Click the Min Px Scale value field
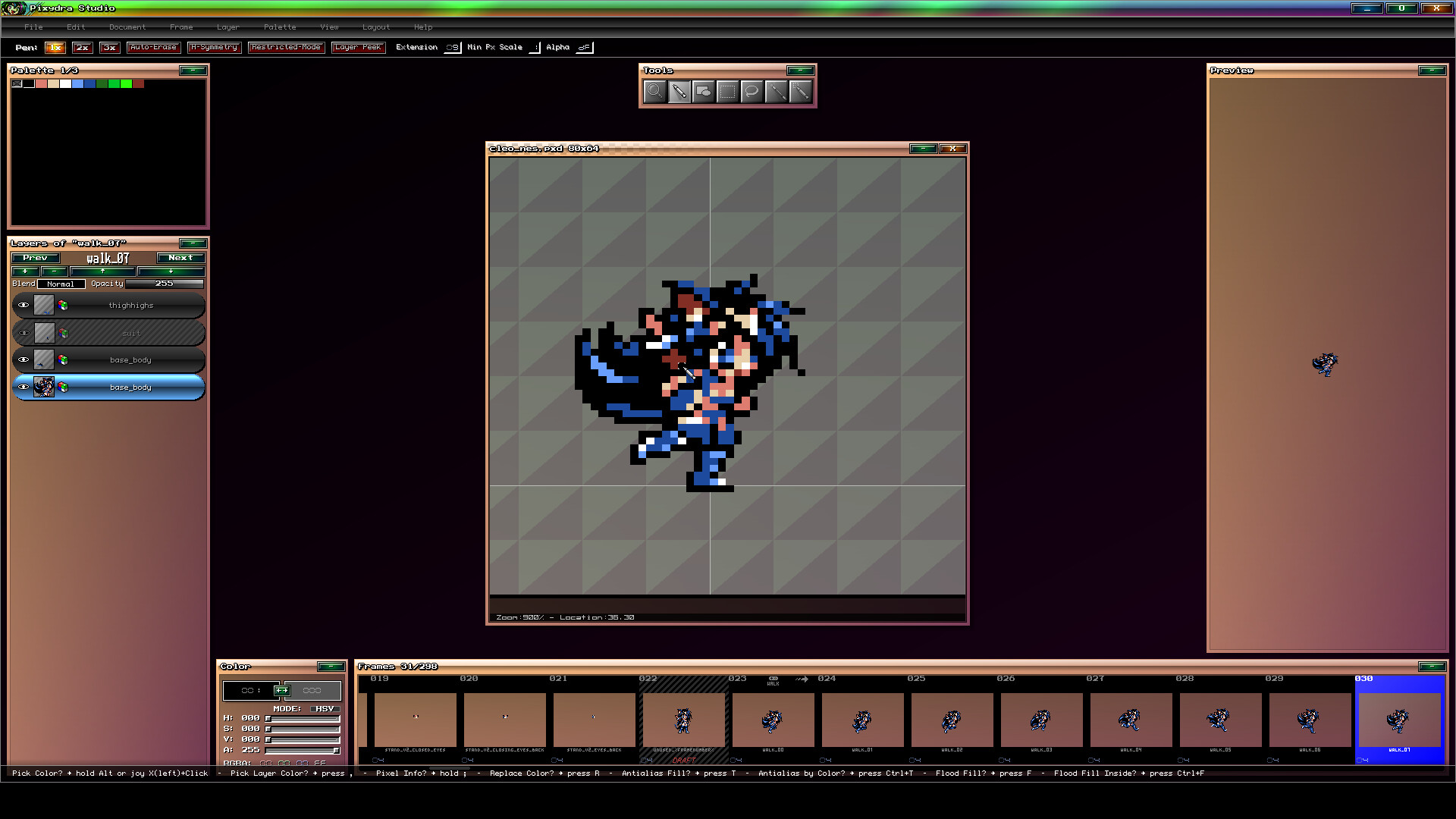Image resolution: width=1456 pixels, height=819 pixels. (x=535, y=47)
